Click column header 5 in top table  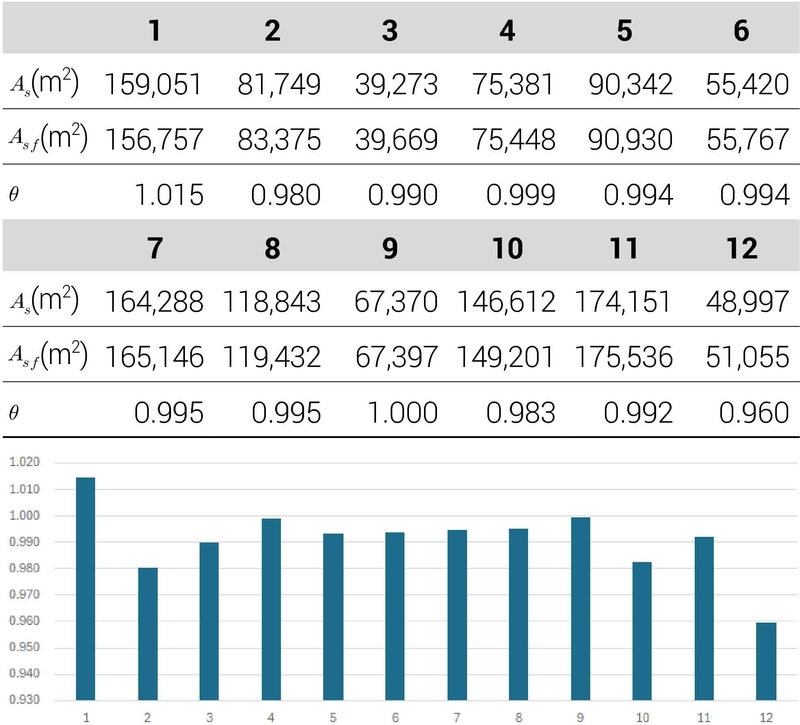(x=625, y=30)
